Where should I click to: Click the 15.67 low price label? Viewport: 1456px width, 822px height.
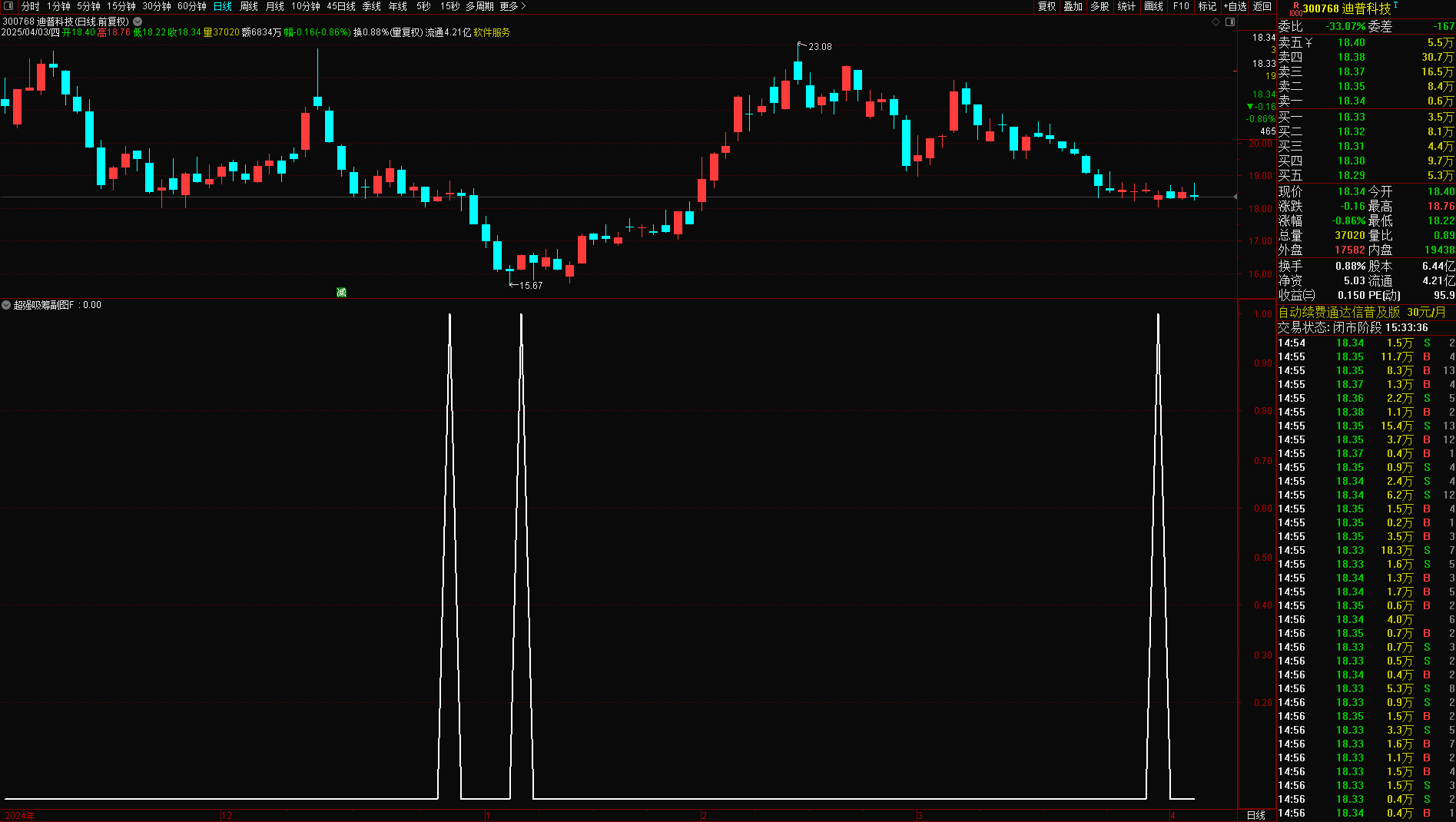click(531, 286)
